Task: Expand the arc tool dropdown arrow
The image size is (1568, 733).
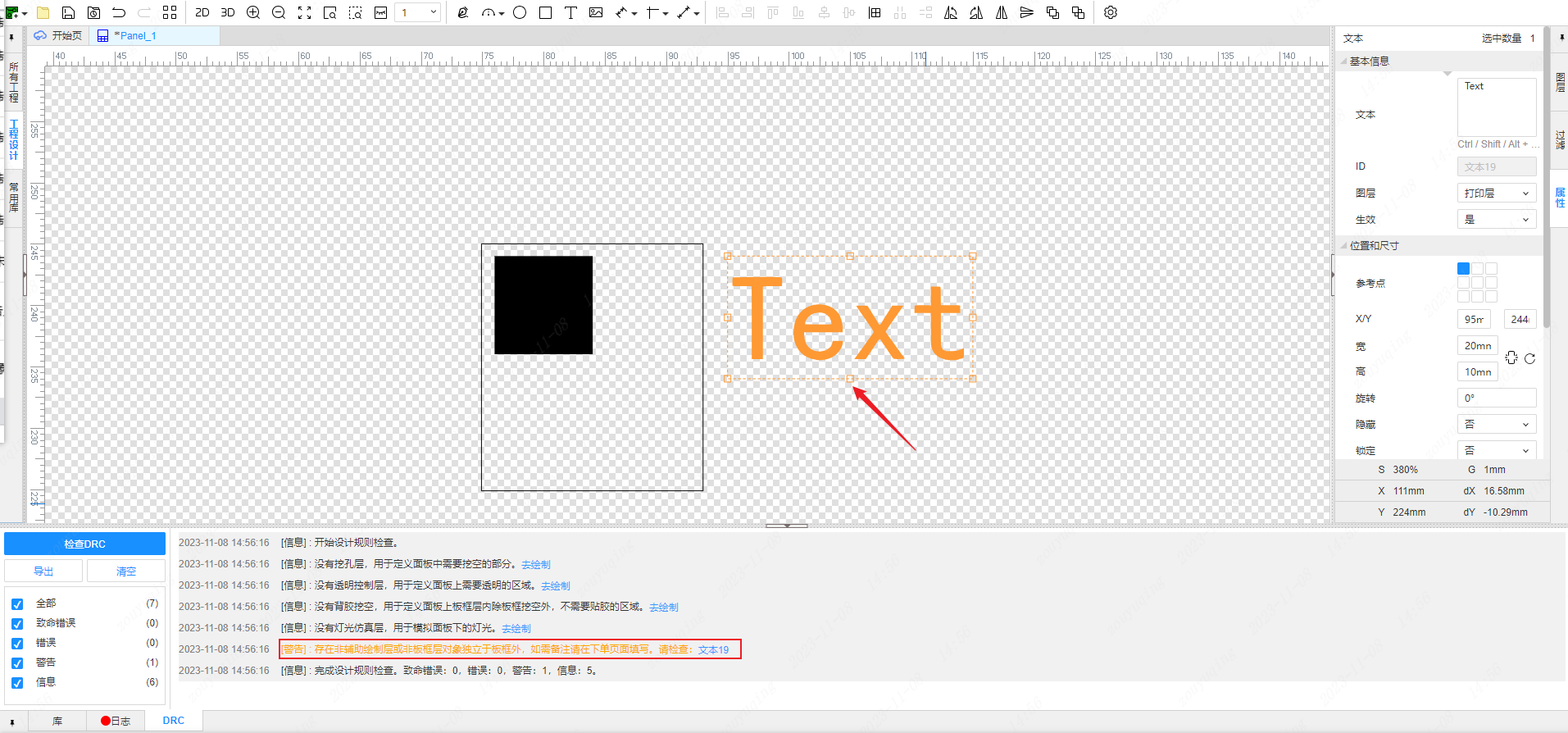Action: pos(501,14)
